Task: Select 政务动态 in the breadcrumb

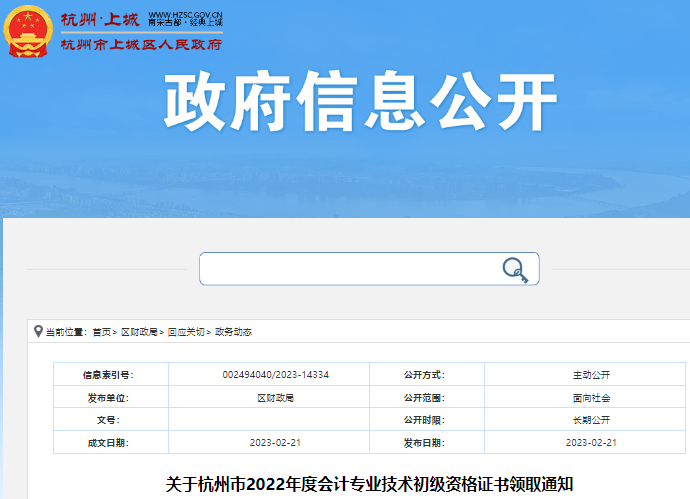Action: tap(231, 332)
